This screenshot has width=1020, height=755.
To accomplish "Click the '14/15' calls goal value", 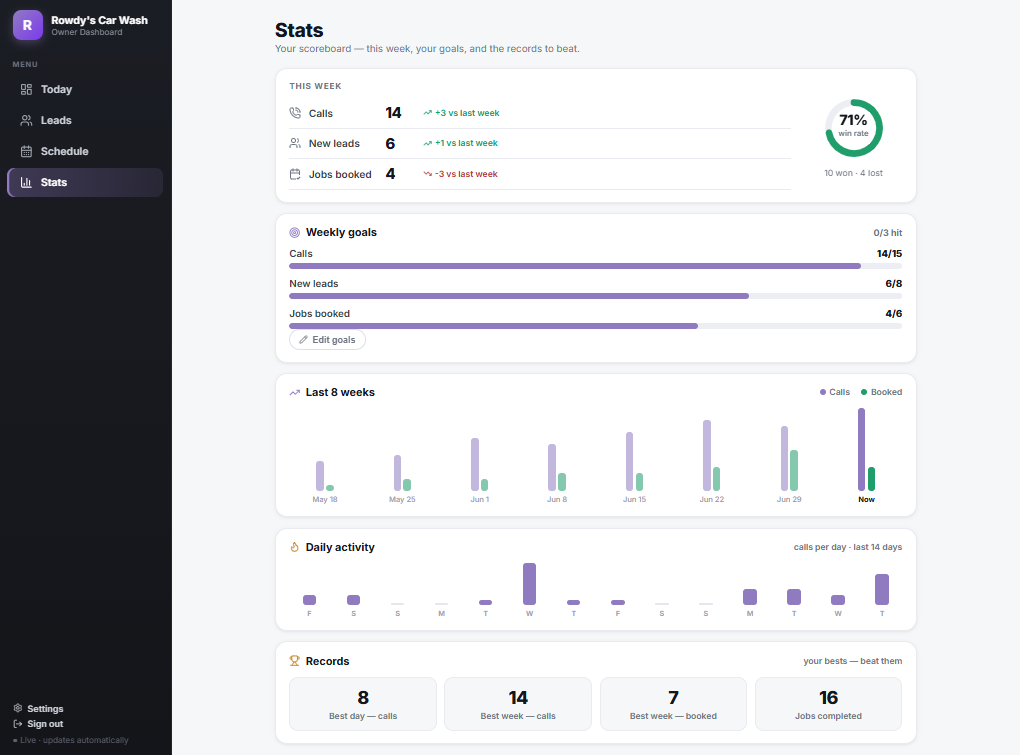I will pyautogui.click(x=889, y=254).
